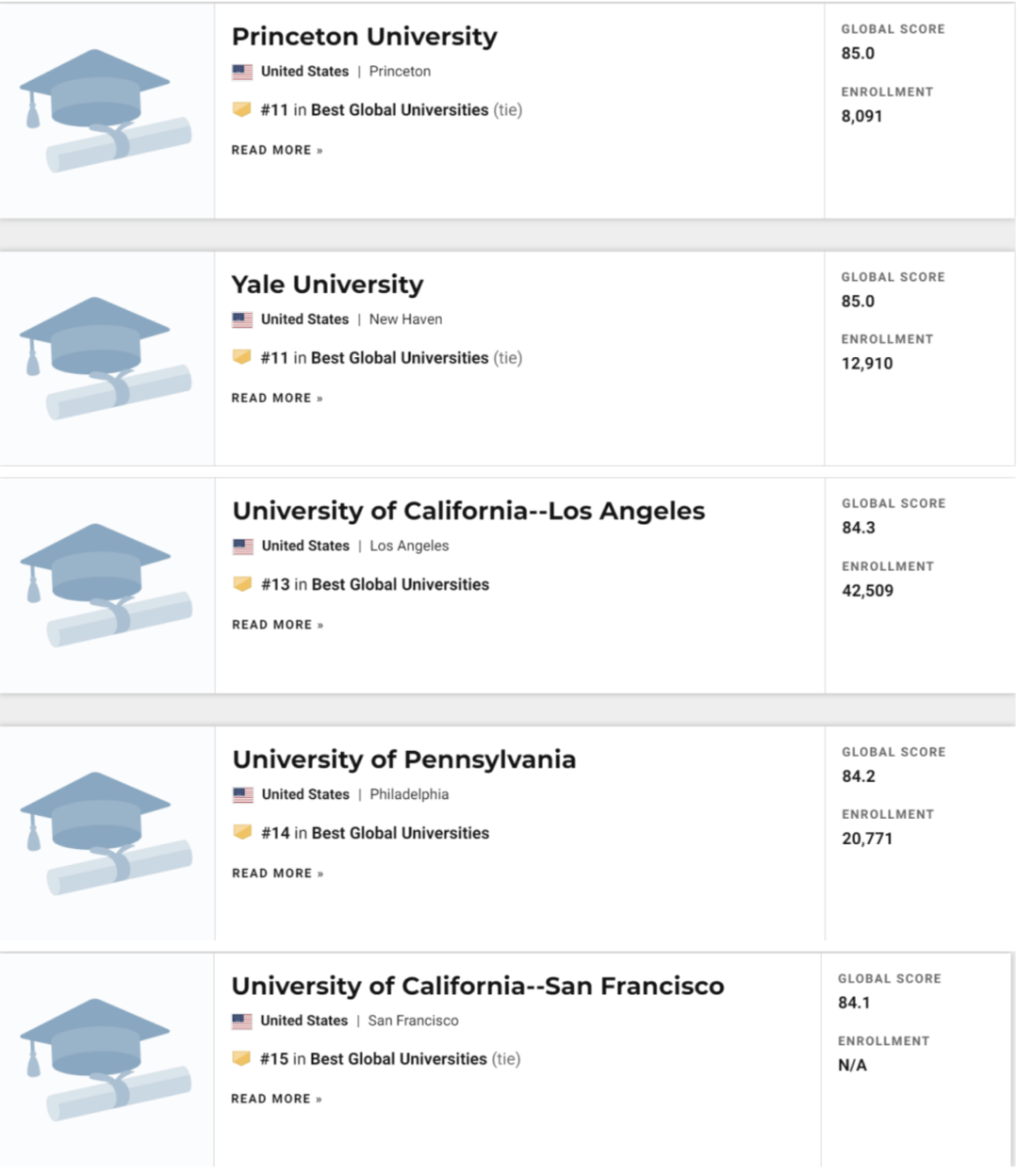
Task: Click the #14 ranking badge icon
Action: coord(243,833)
